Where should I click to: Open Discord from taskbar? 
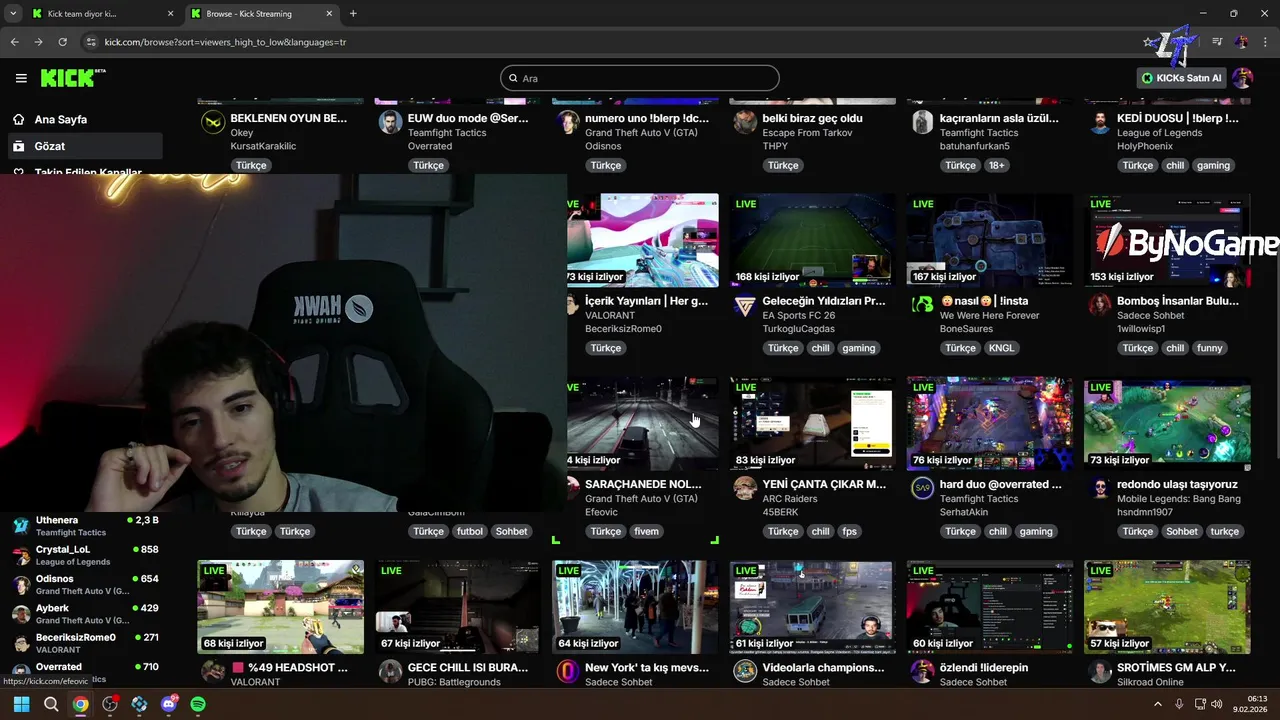point(169,704)
